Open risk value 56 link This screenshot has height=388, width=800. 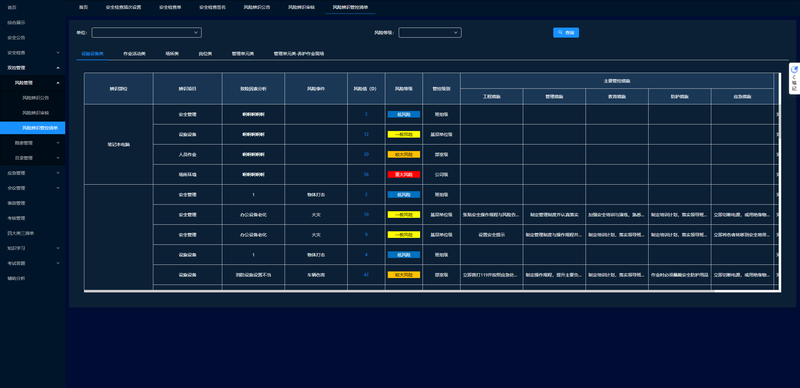[366, 174]
